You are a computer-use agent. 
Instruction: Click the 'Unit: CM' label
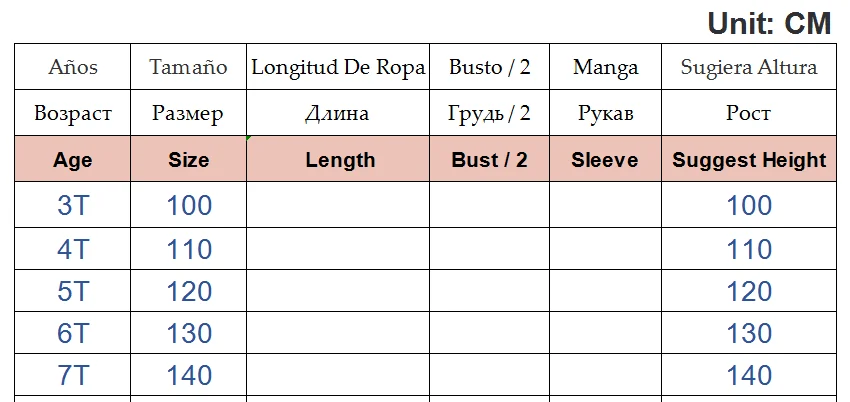click(769, 23)
